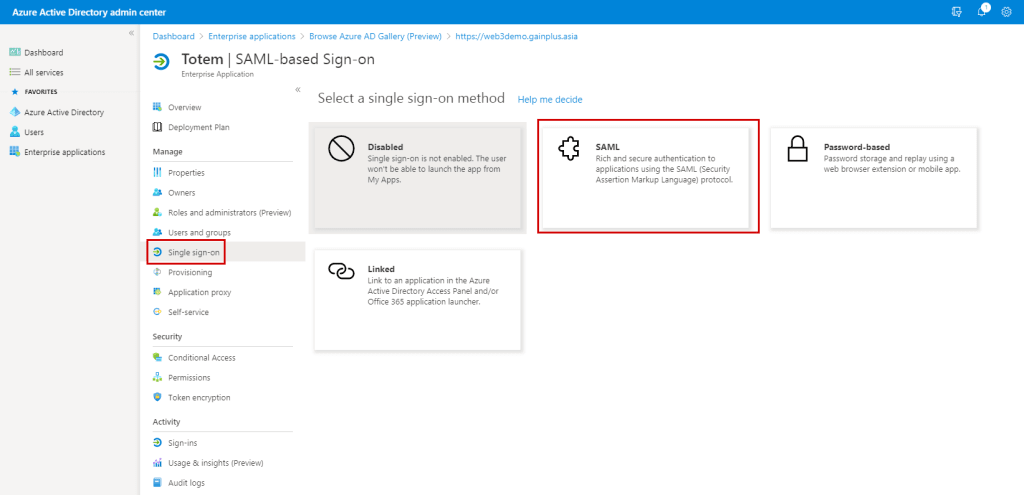Click the Sign-ins icon
Viewport: 1024px width, 495px height.
pos(157,443)
